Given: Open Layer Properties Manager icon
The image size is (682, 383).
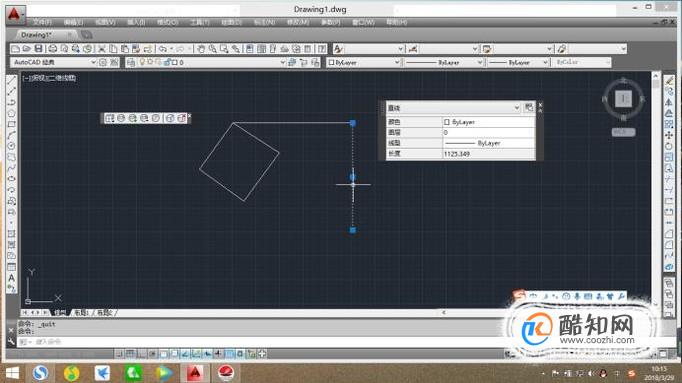Looking at the screenshot, I should pyautogui.click(x=130, y=63).
